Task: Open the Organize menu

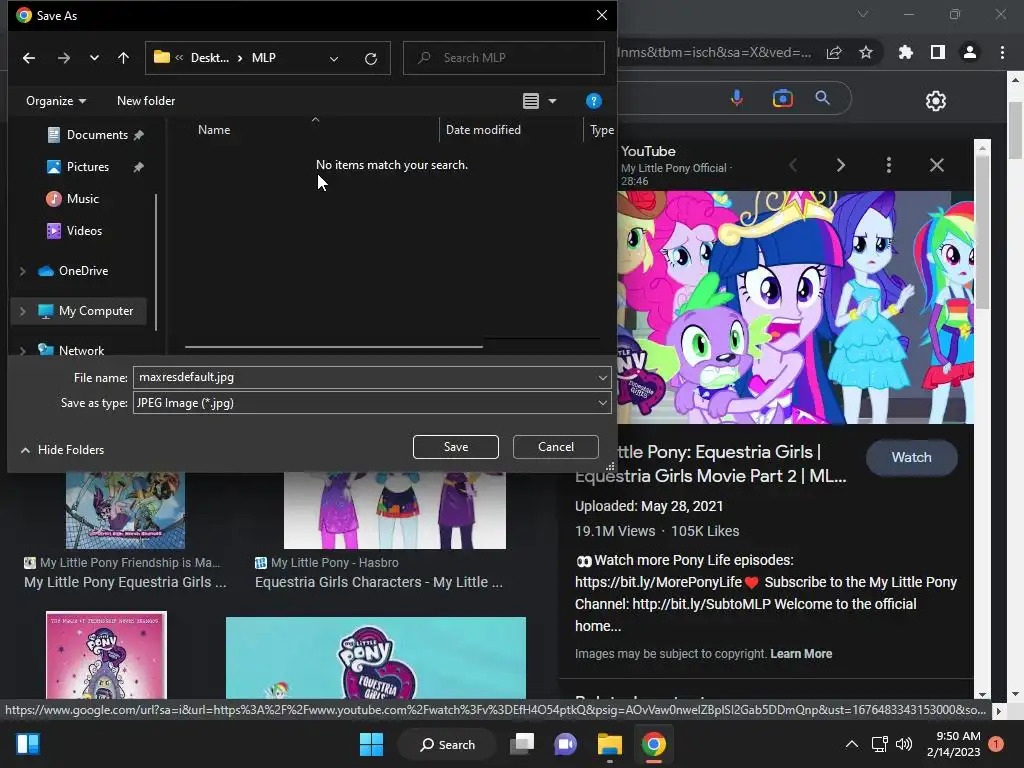Action: tap(56, 101)
